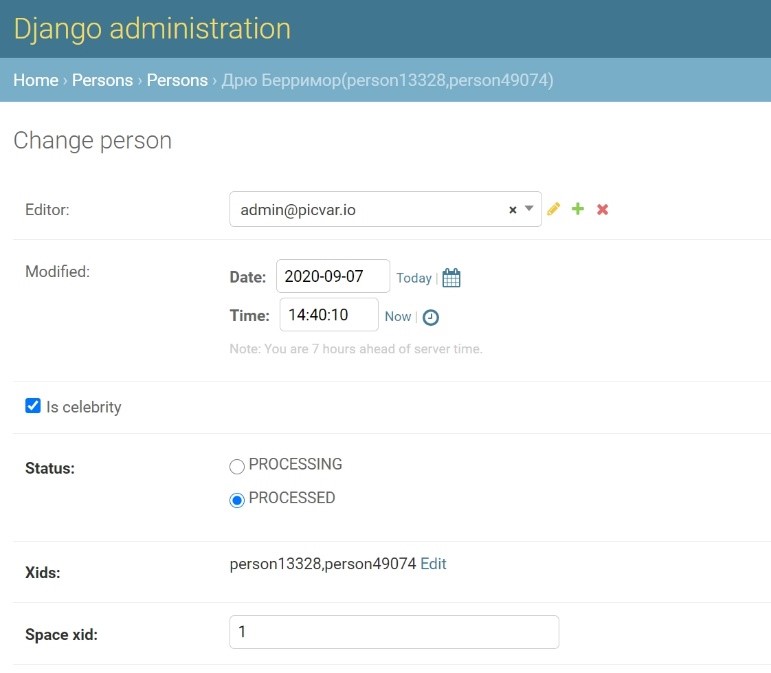Focus the Space xid input field
Screen dimensions: 771x673
(x=394, y=632)
